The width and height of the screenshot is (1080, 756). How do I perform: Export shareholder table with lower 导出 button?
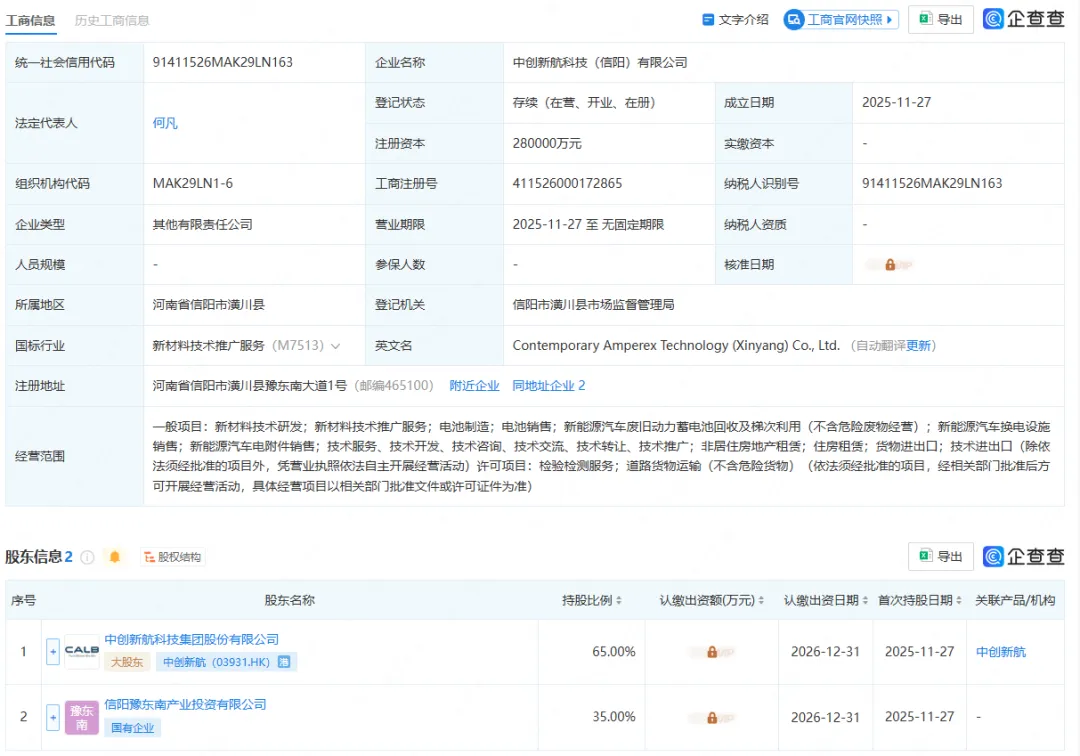(x=940, y=557)
